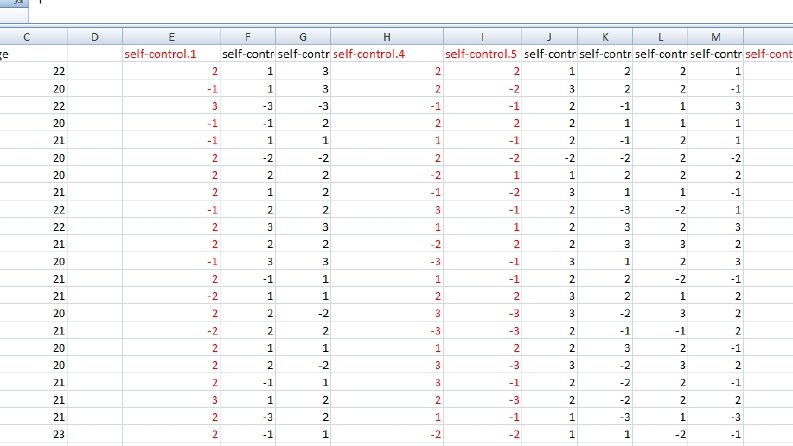
Task: Click the only -3 value in column G
Action: (x=303, y=106)
